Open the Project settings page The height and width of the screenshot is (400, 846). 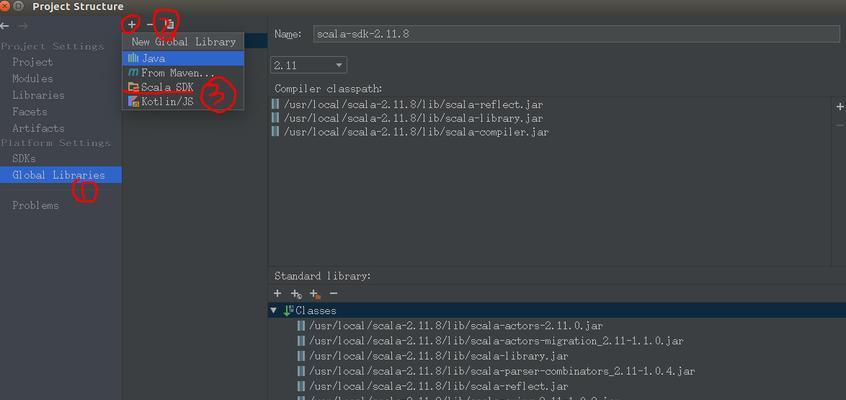tap(32, 62)
